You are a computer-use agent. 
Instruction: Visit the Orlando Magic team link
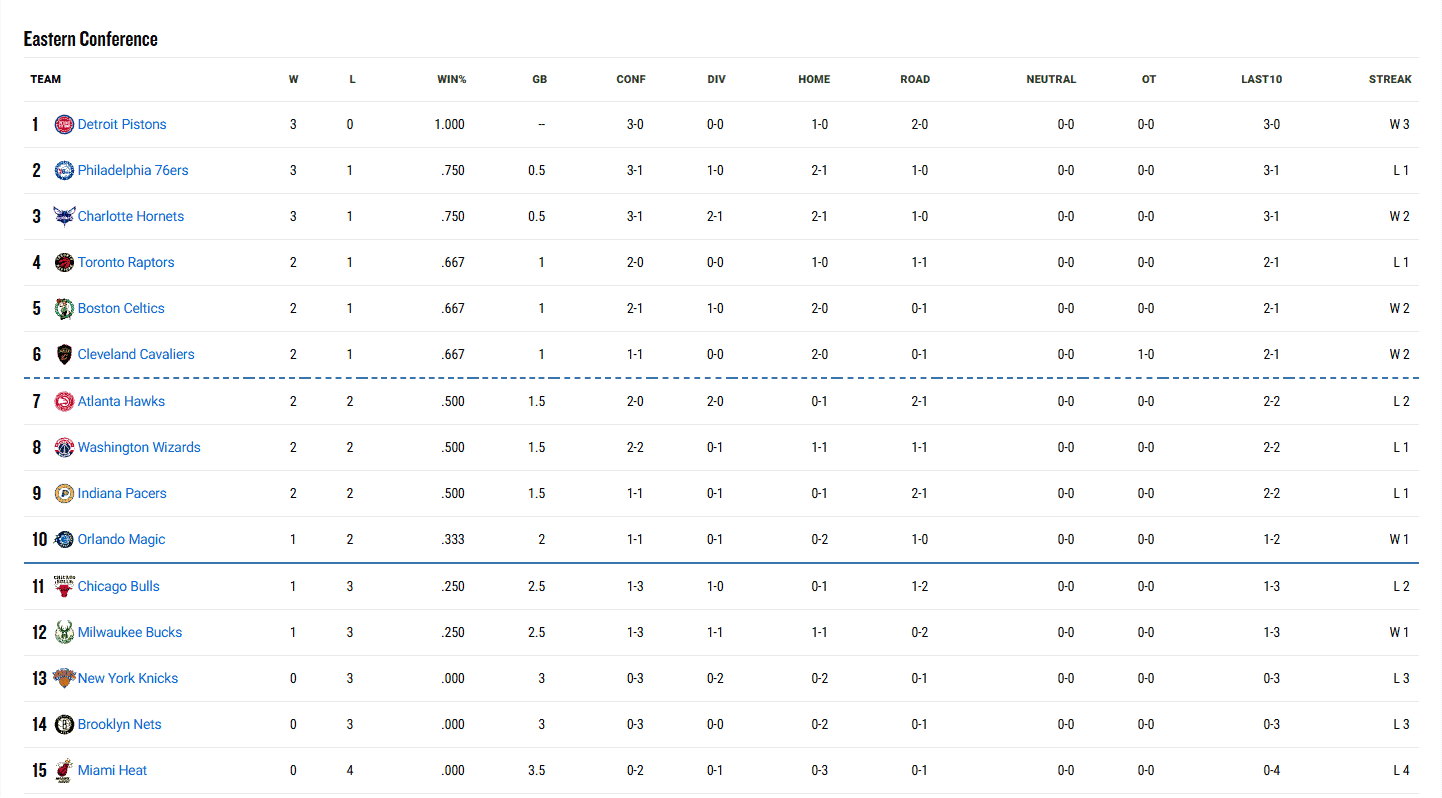121,540
